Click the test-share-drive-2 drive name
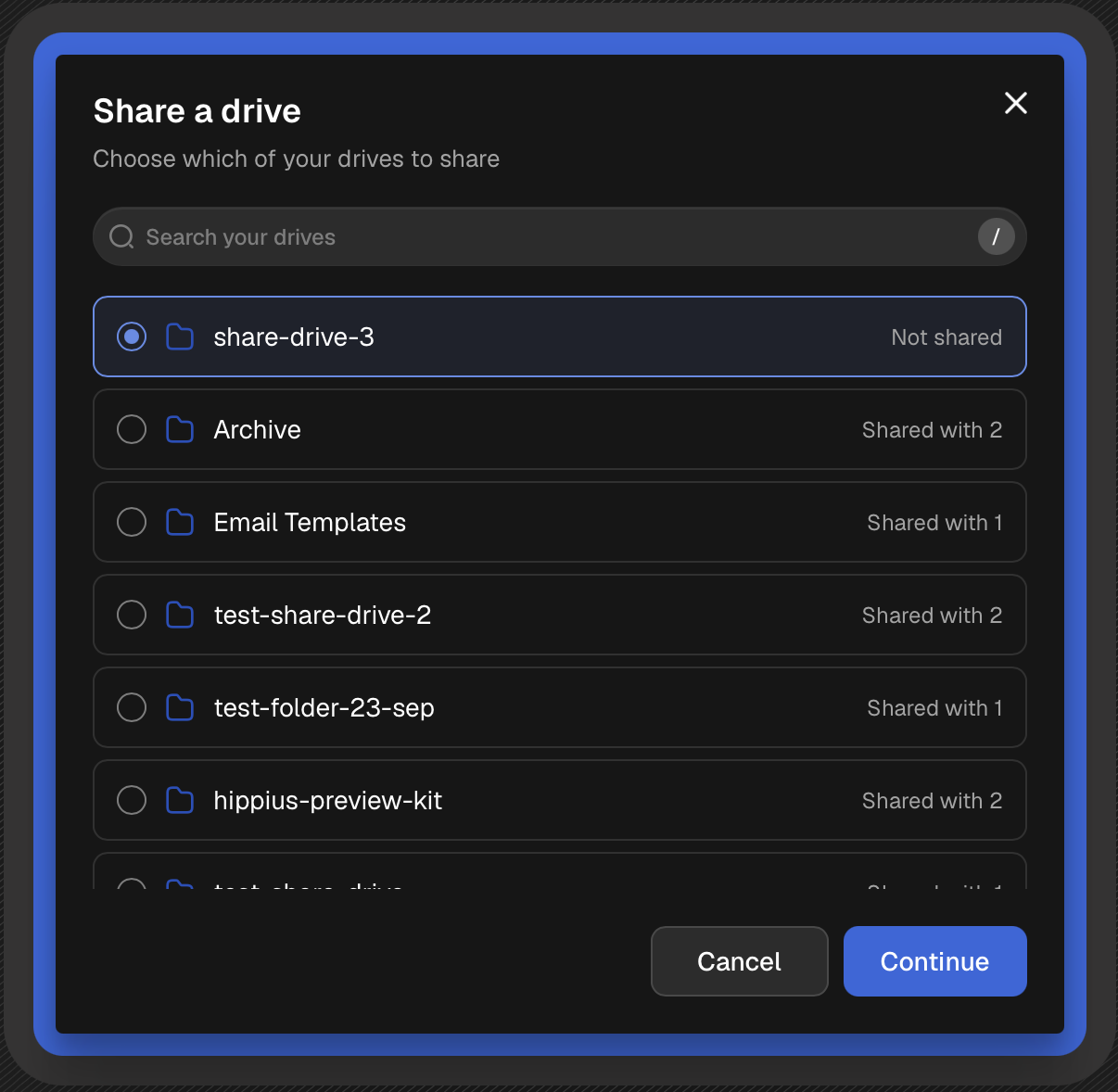The image size is (1118, 1092). (x=323, y=615)
